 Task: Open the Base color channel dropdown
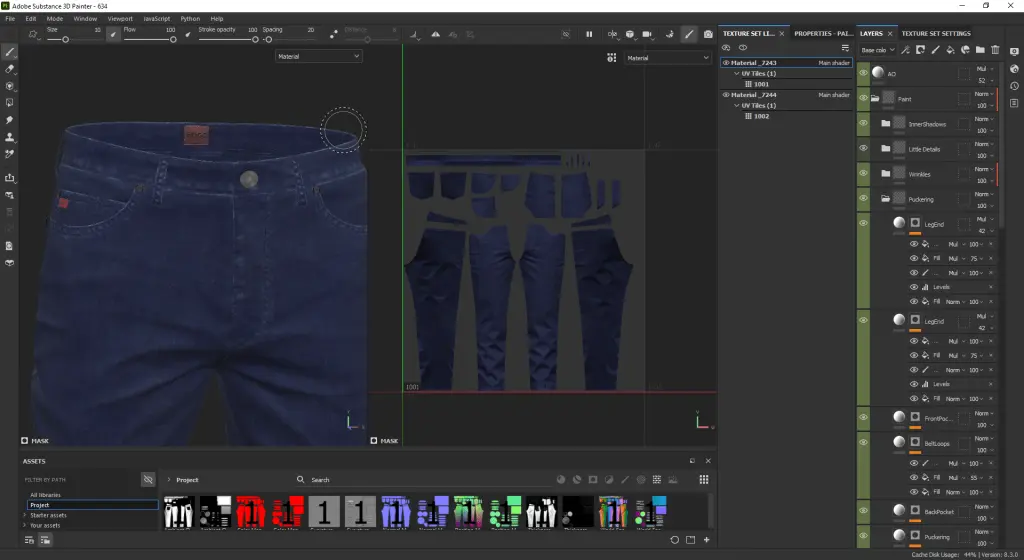point(877,50)
